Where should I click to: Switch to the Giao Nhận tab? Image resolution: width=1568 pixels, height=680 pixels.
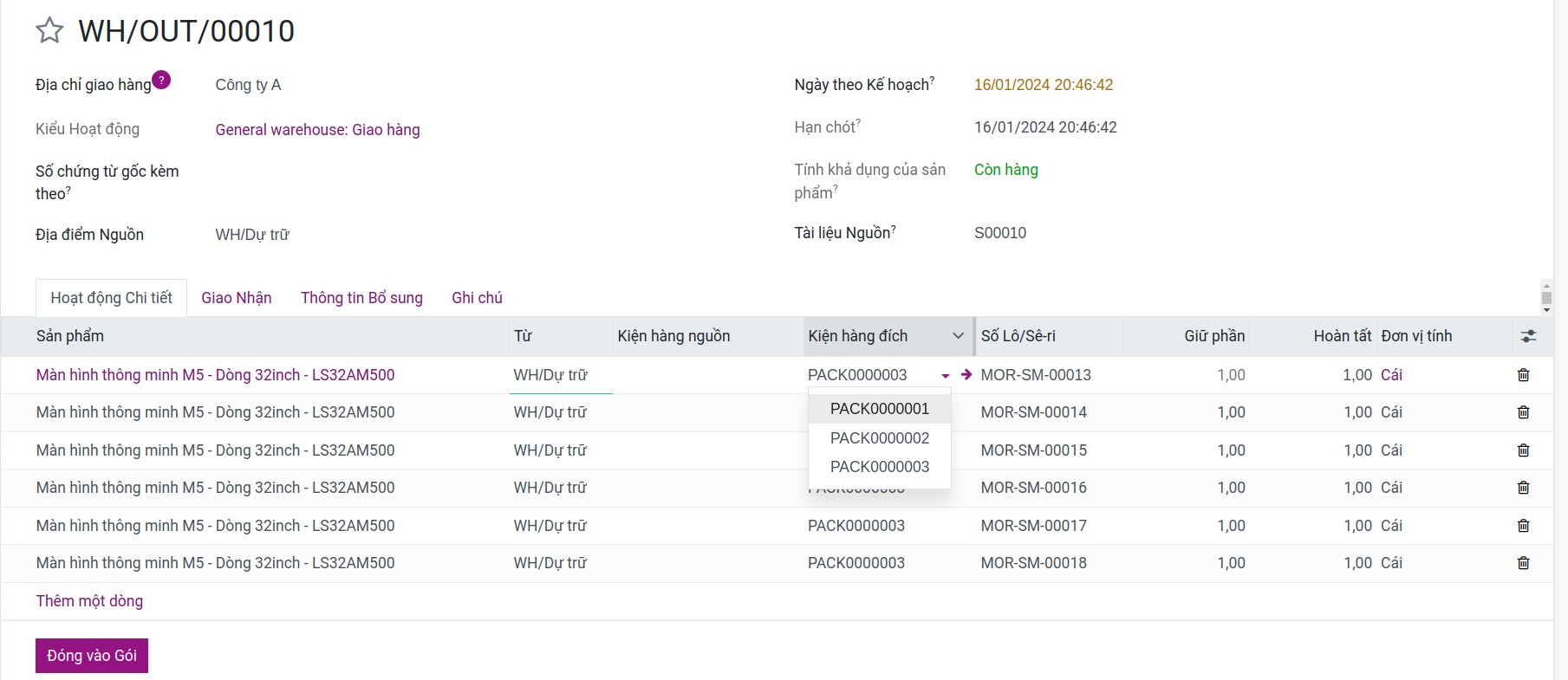[236, 298]
